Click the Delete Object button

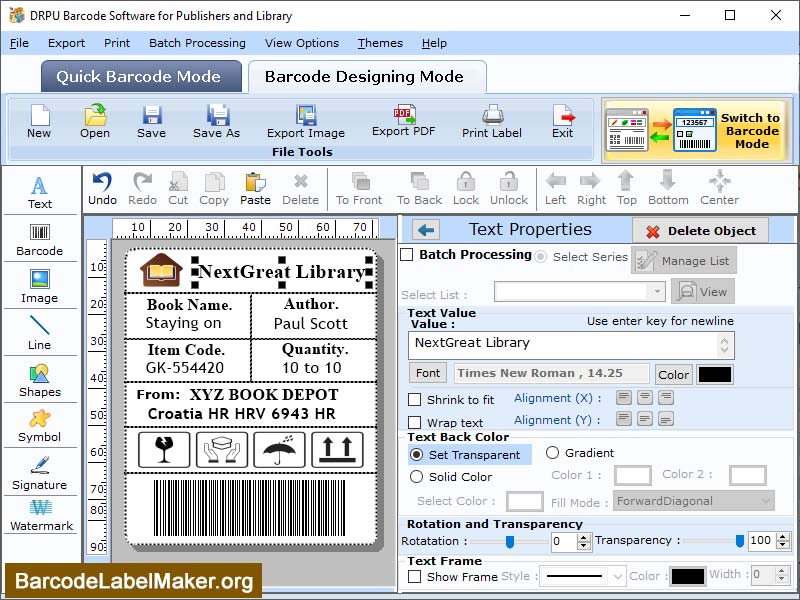(700, 229)
